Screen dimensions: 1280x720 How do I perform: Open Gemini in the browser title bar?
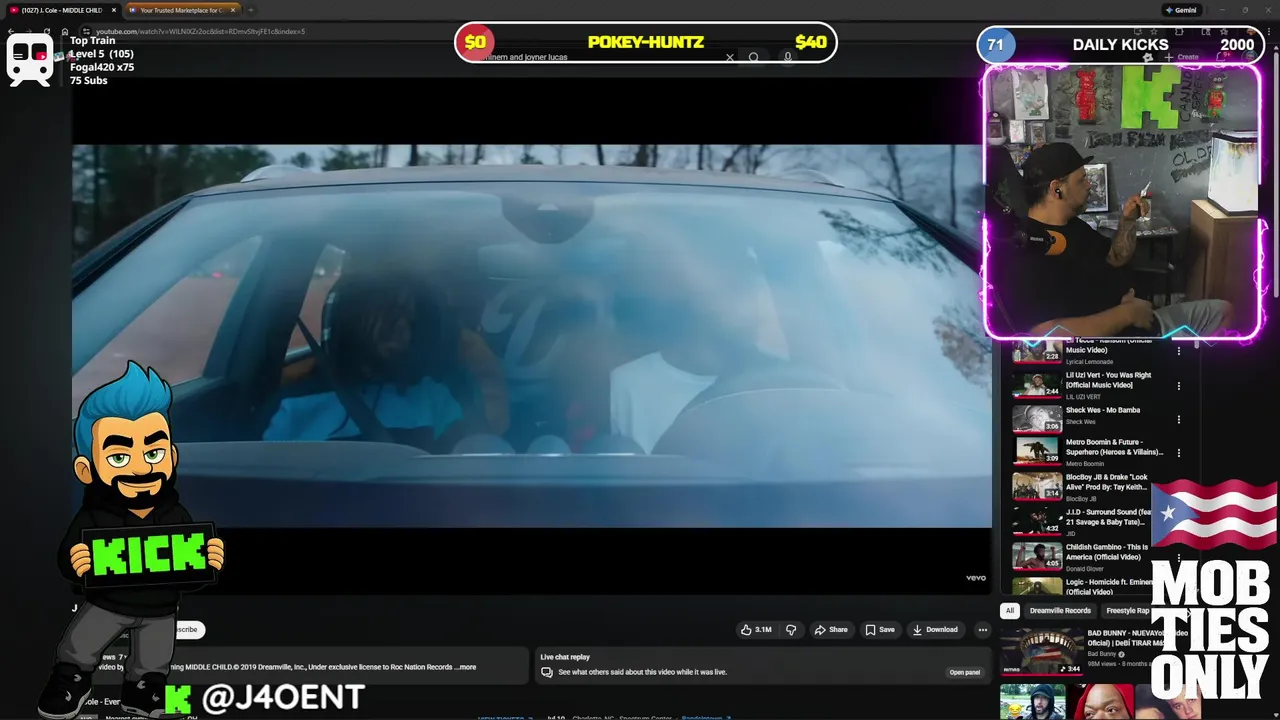(x=1180, y=10)
